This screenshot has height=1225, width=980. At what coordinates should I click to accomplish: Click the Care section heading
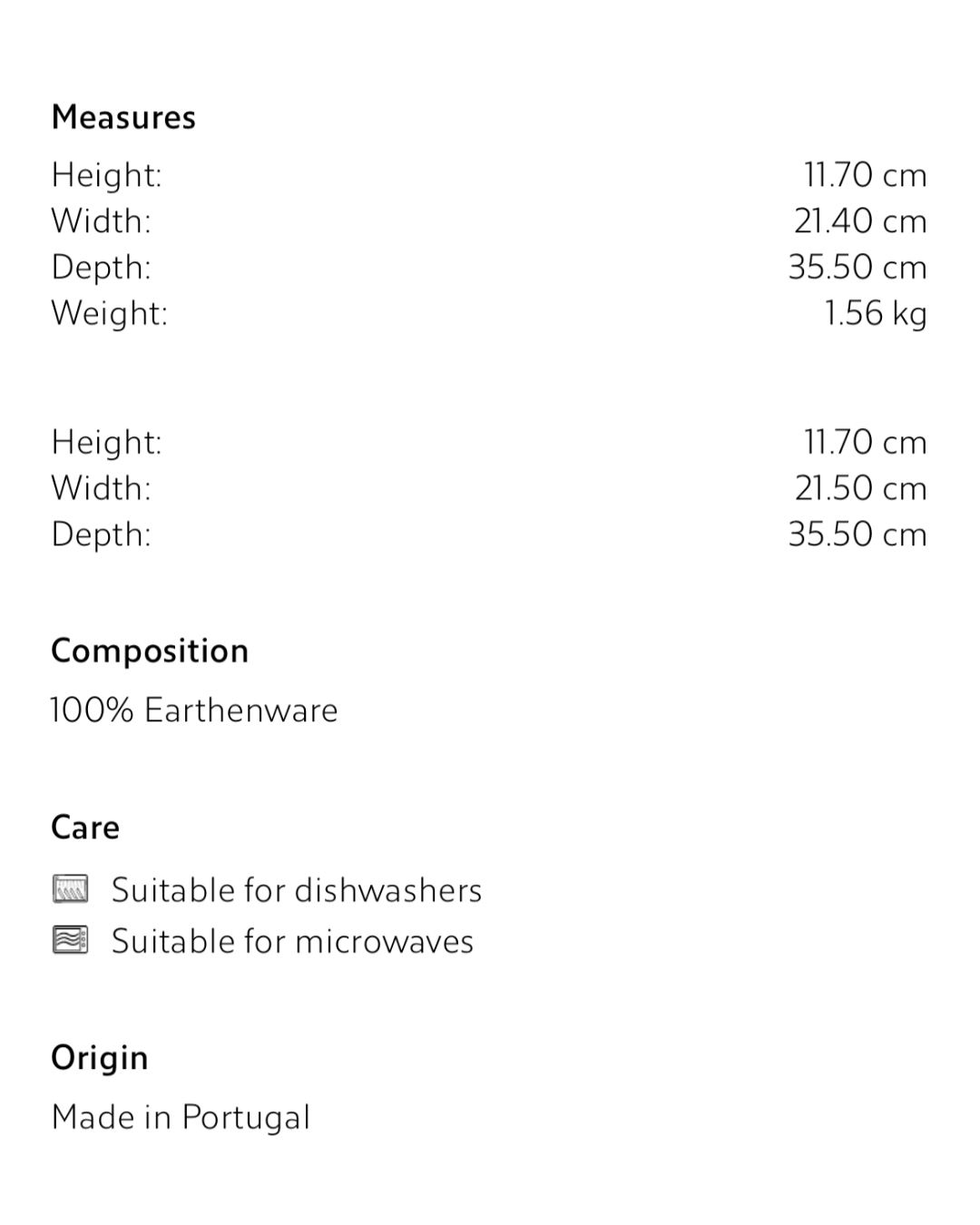pos(85,828)
